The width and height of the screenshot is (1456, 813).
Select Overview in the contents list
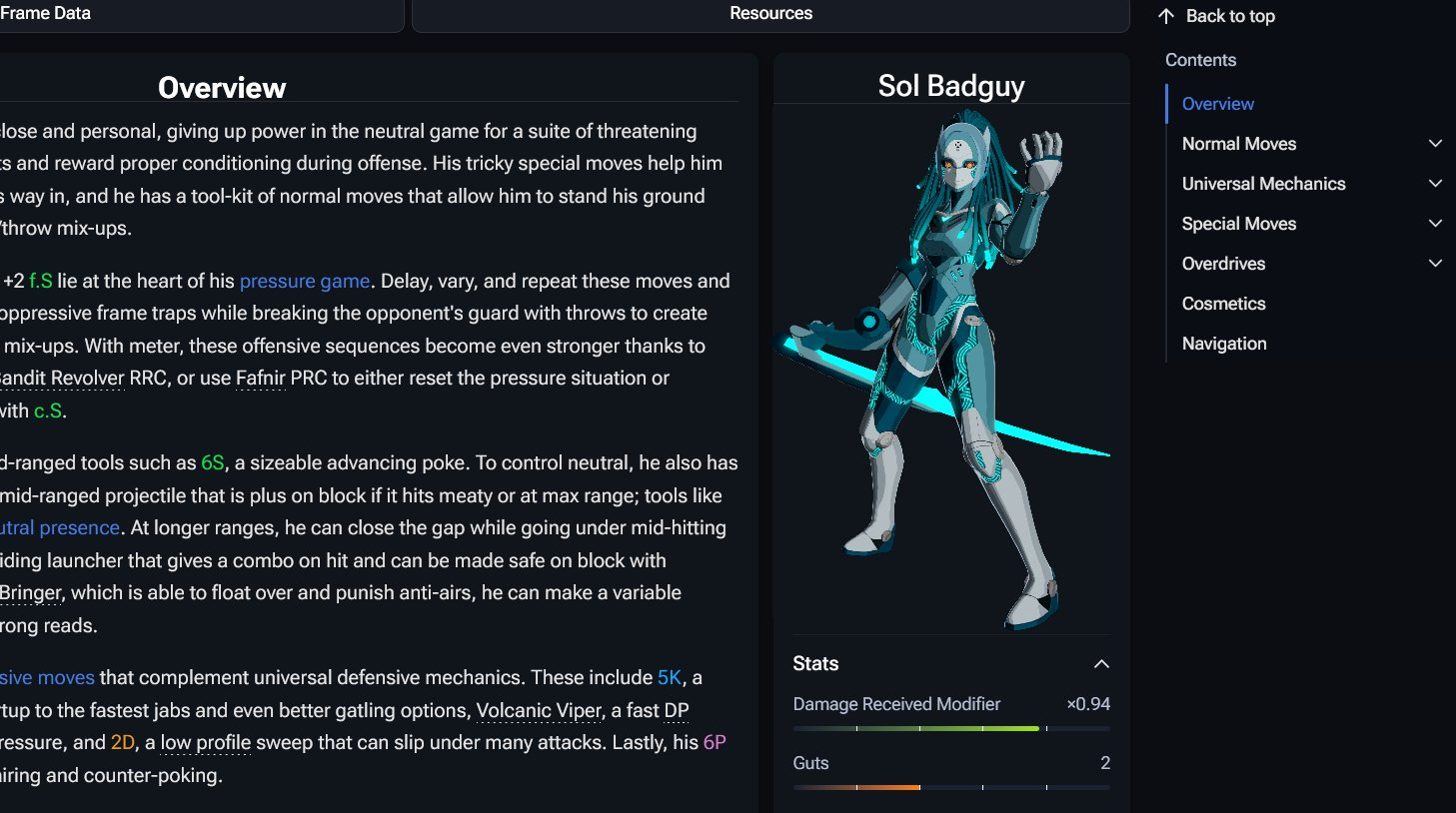coord(1217,104)
